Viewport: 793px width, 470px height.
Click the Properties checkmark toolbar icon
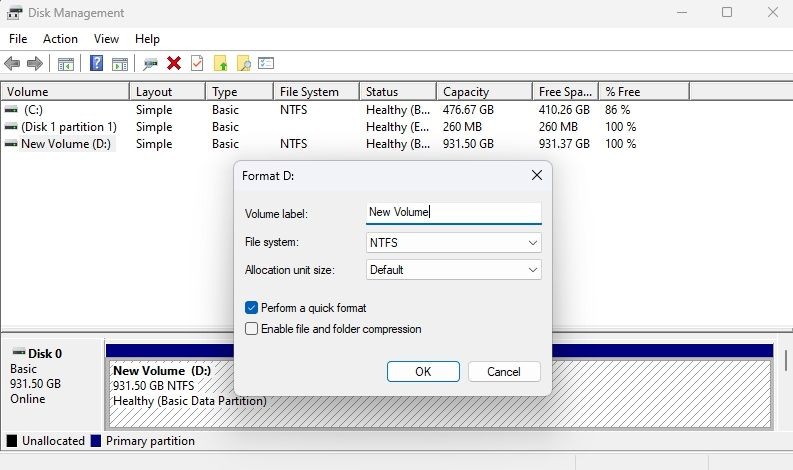tap(197, 63)
